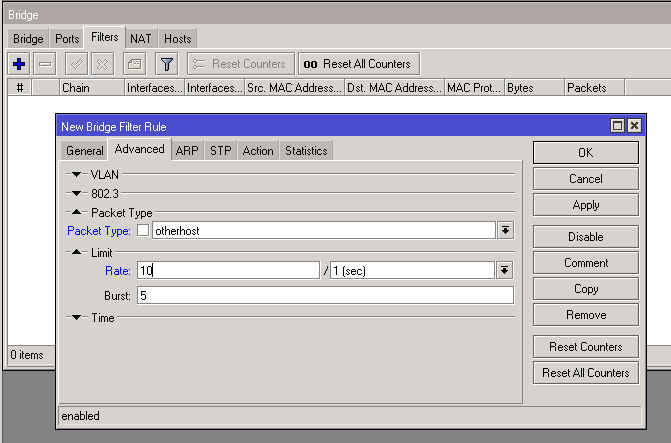671x443 pixels.
Task: Confirm rule with OK button
Action: [585, 153]
